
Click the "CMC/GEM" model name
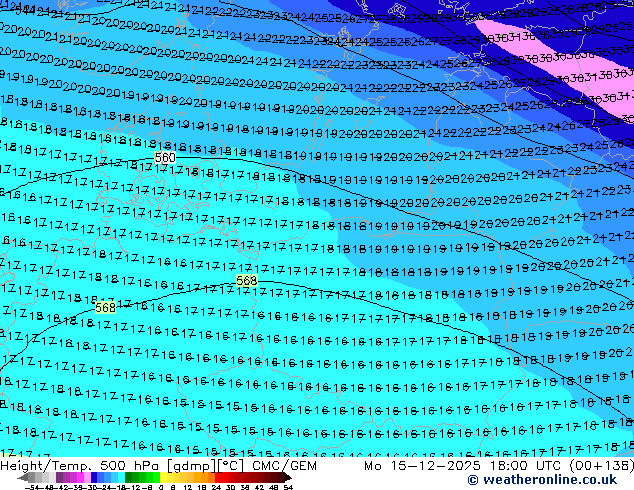point(284,466)
